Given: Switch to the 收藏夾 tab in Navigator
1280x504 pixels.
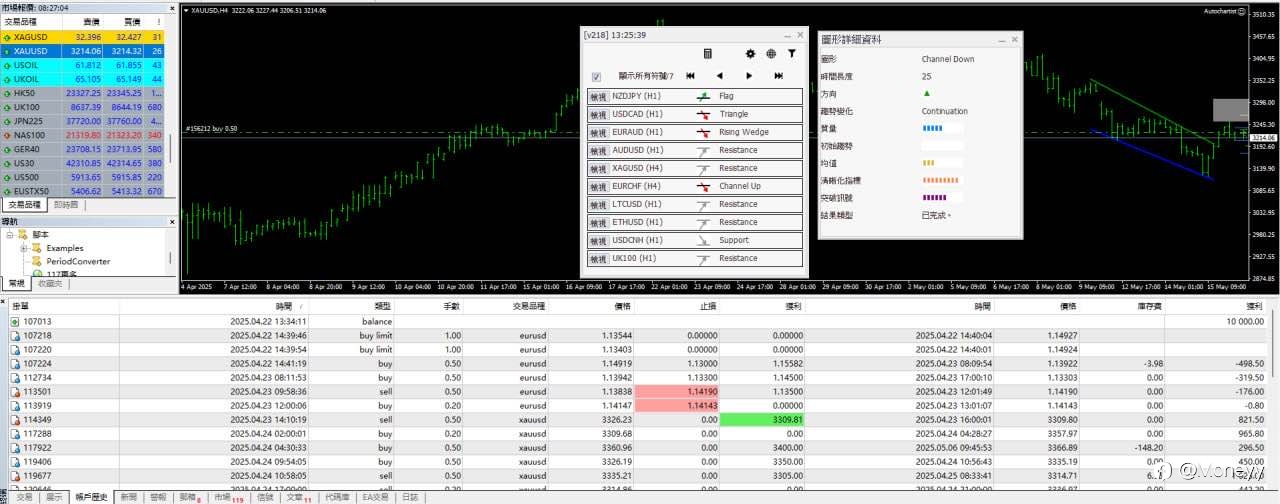Looking at the screenshot, I should 50,284.
